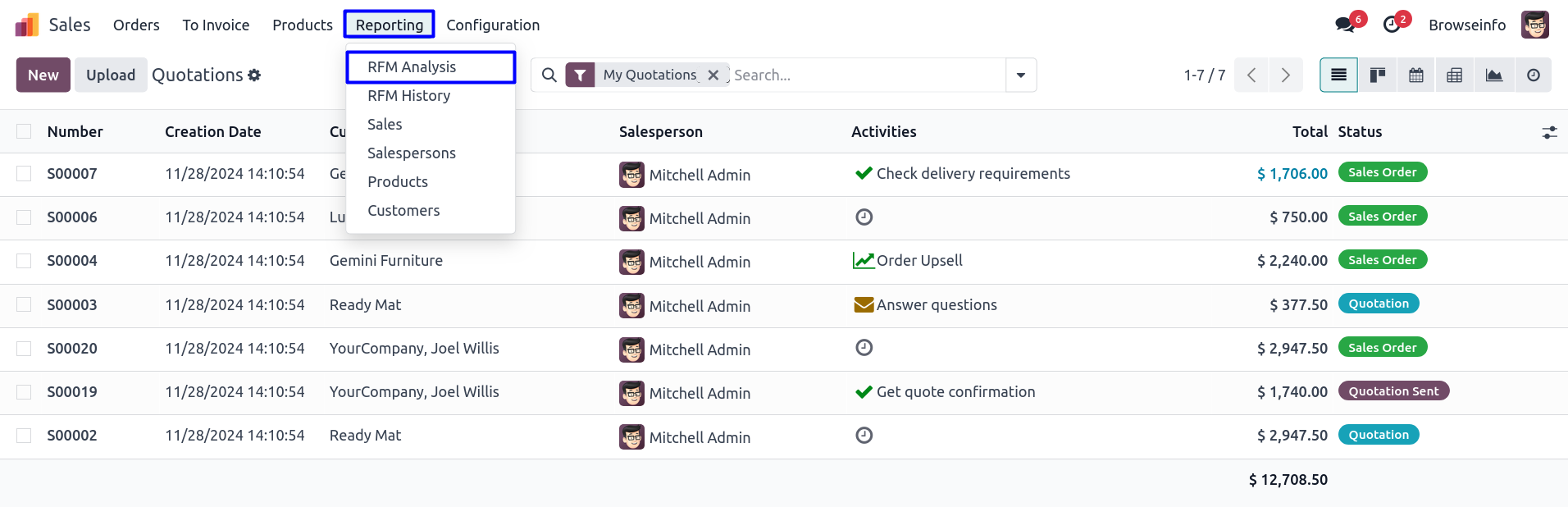Switch to Activity view
This screenshot has width=1568, height=507.
[1533, 75]
